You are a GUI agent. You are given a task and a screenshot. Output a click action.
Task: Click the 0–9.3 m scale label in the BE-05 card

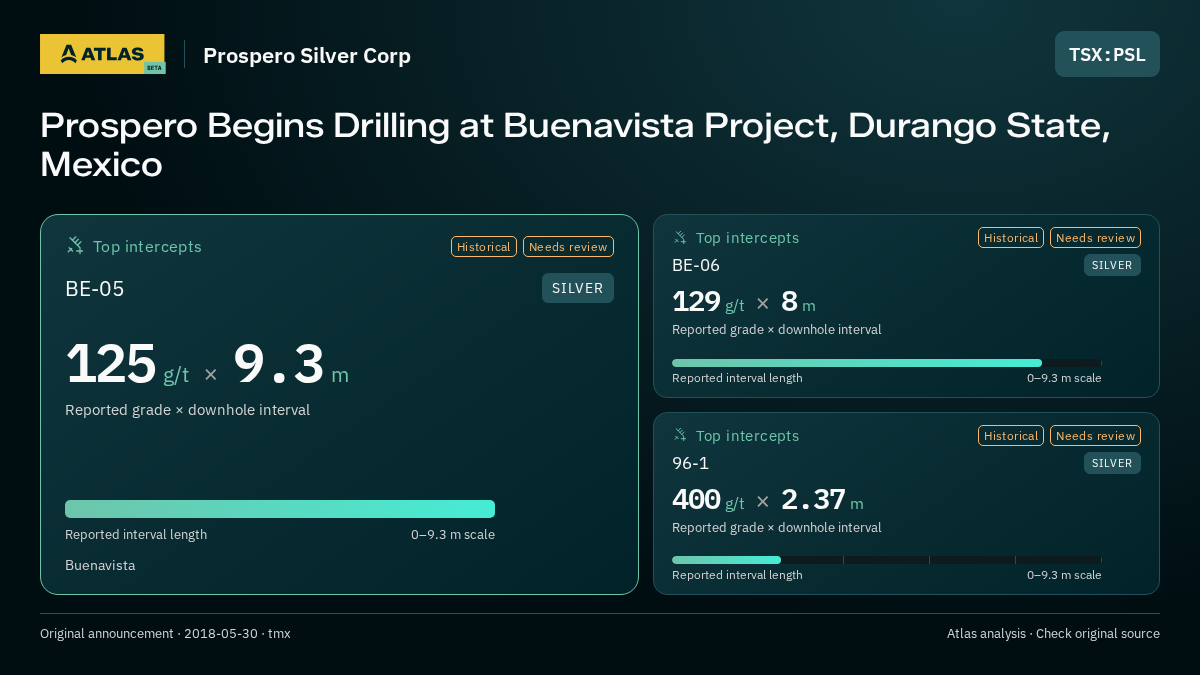[453, 534]
